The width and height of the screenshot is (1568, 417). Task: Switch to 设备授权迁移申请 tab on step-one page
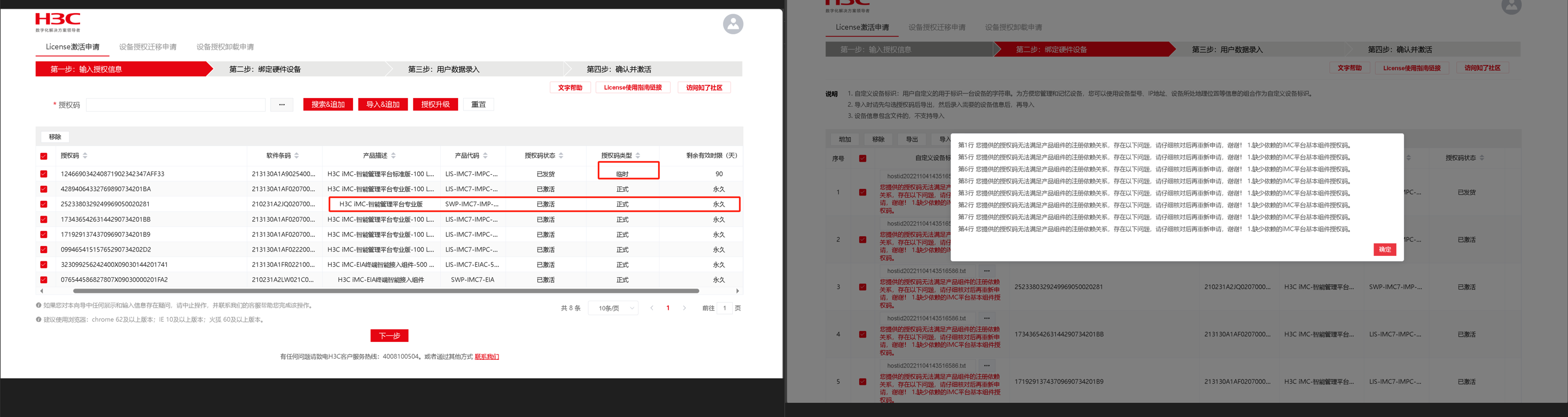point(148,47)
